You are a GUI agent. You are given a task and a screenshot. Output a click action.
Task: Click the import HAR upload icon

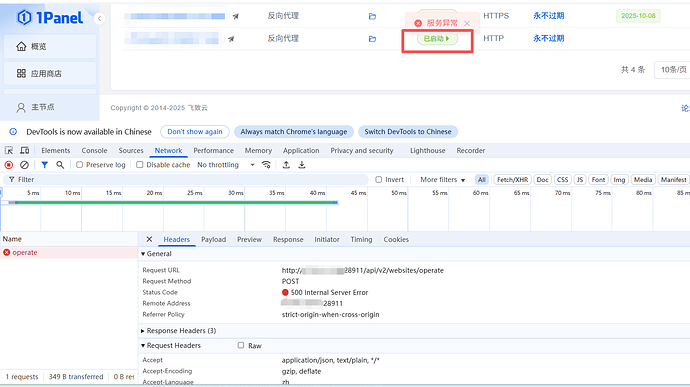click(286, 165)
